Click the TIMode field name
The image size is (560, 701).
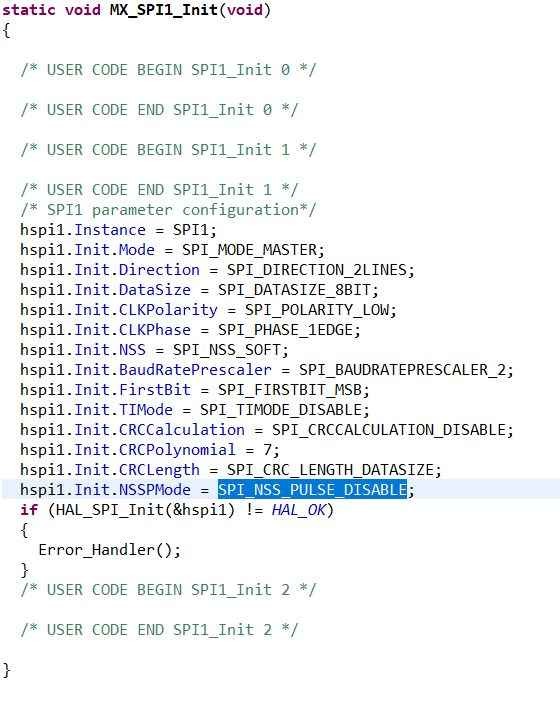[146, 410]
